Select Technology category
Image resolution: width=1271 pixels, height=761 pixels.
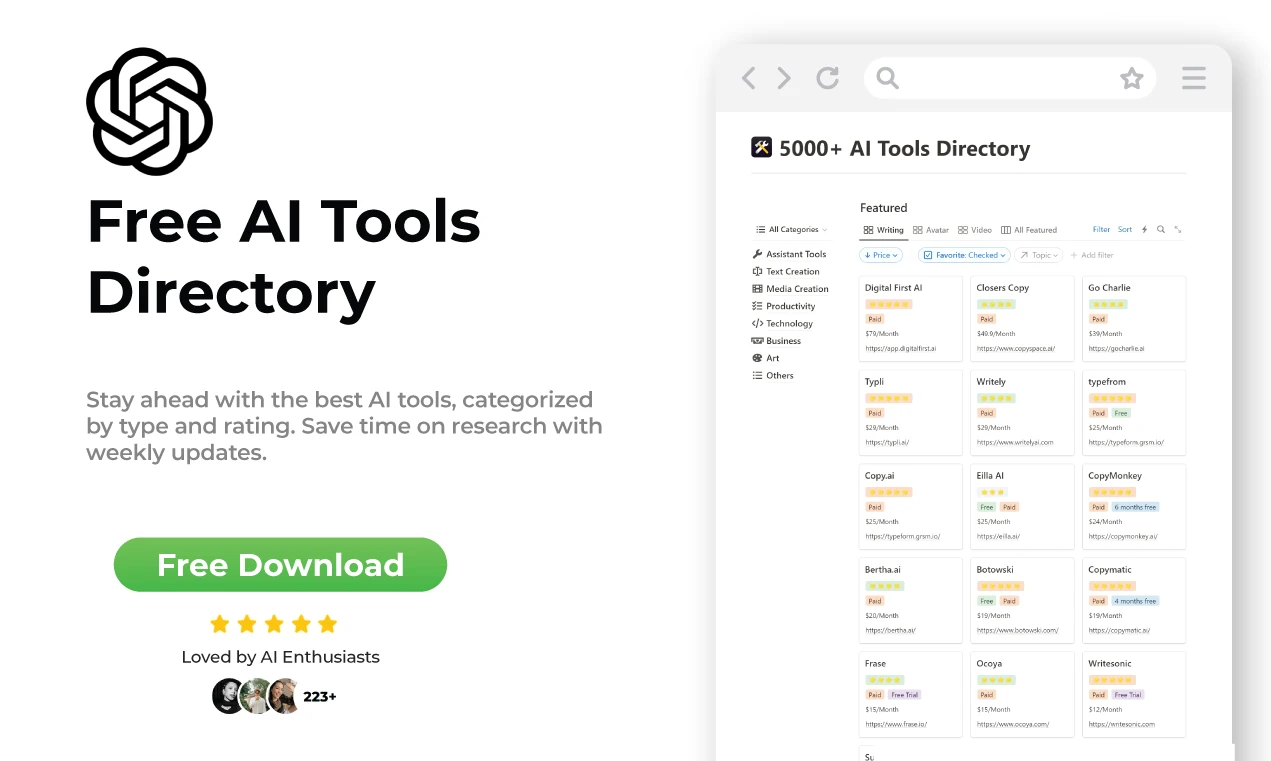point(783,323)
